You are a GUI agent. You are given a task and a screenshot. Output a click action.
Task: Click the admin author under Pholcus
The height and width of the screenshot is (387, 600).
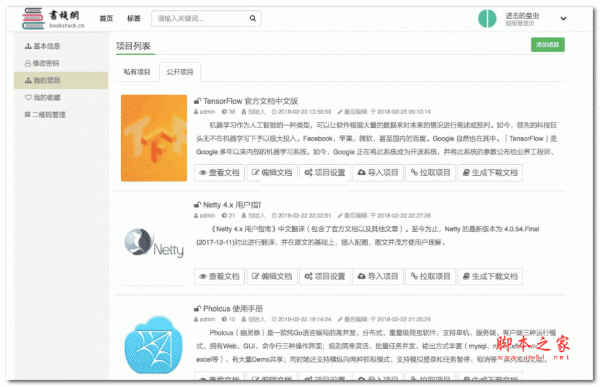[x=205, y=319]
